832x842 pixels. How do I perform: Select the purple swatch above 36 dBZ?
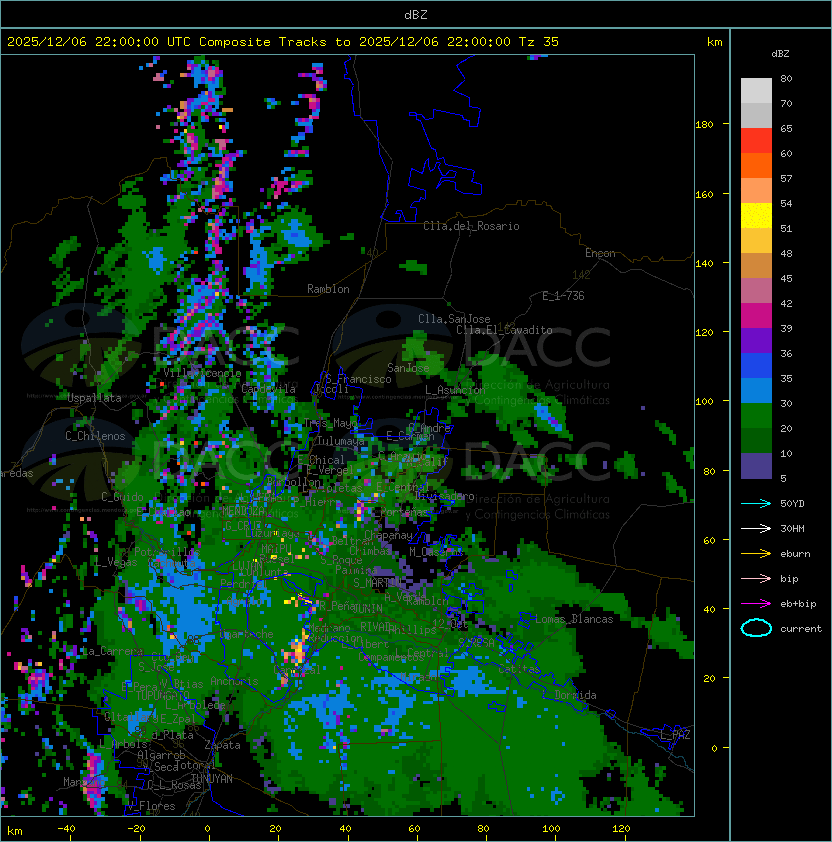pos(756,341)
